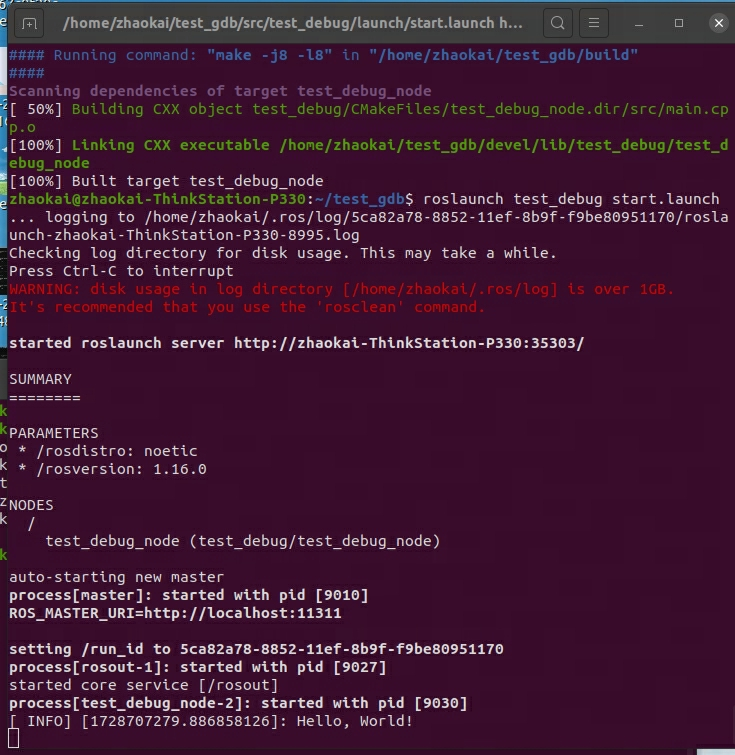Click the "setting /run_id to" line
The image size is (735, 755).
pos(256,649)
